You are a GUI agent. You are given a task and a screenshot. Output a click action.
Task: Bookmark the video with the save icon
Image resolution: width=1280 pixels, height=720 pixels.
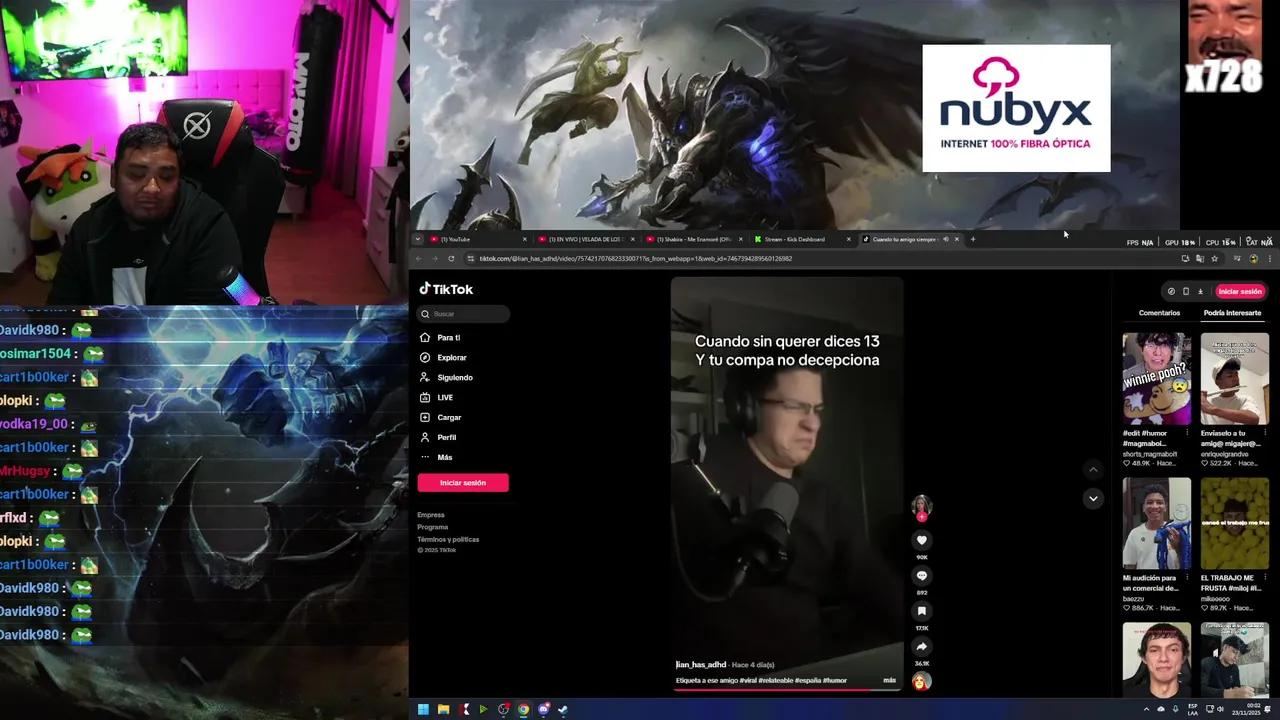pos(921,611)
